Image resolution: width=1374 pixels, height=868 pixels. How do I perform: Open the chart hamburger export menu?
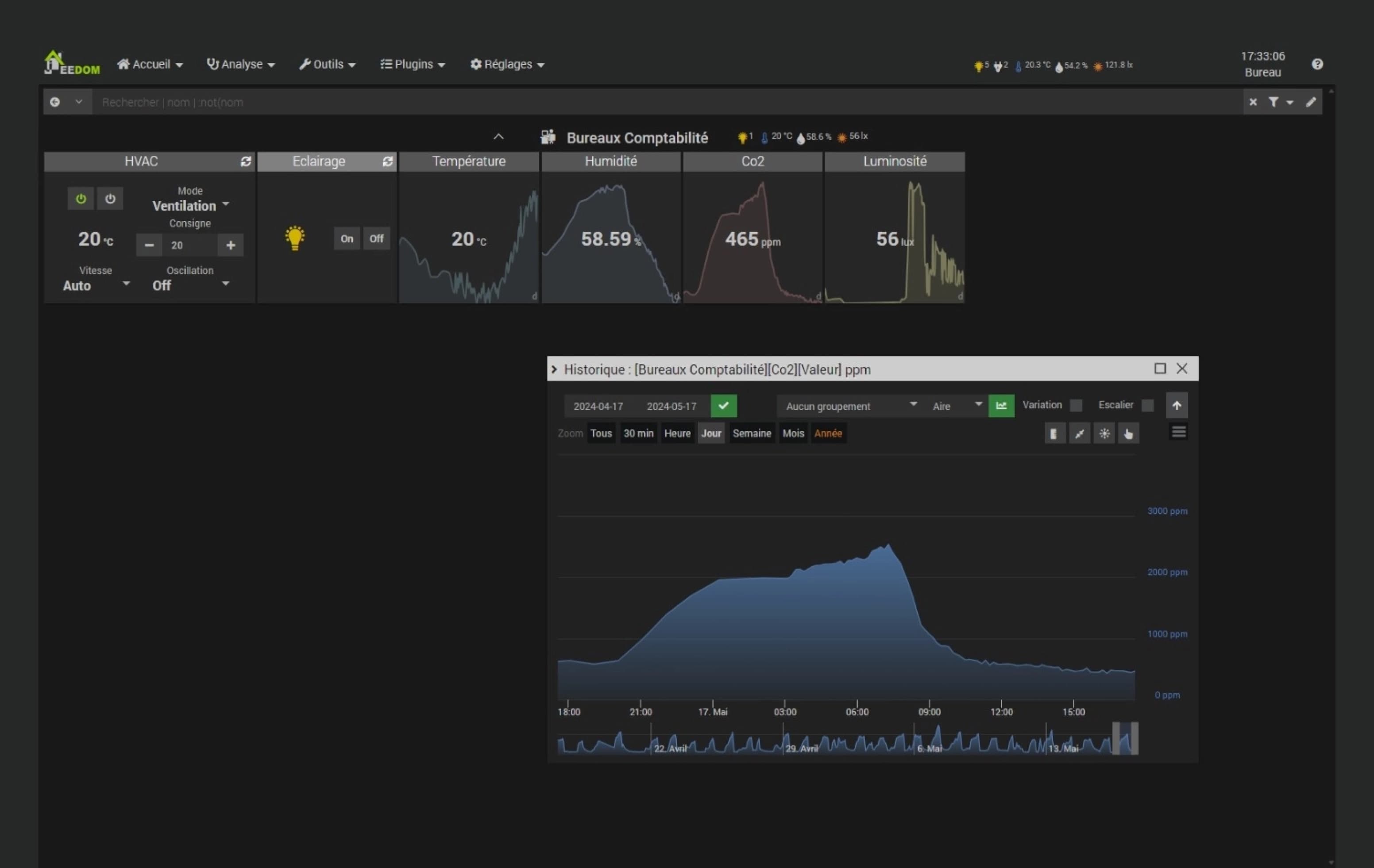pyautogui.click(x=1179, y=432)
